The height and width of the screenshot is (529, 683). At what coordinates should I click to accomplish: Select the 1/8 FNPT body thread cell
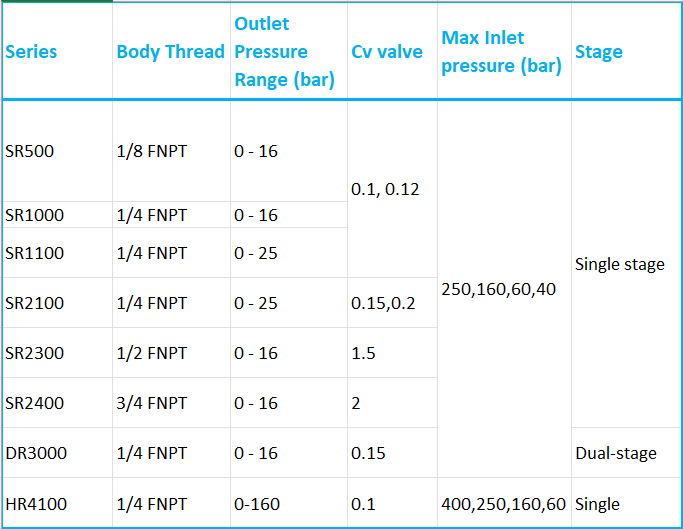(152, 152)
